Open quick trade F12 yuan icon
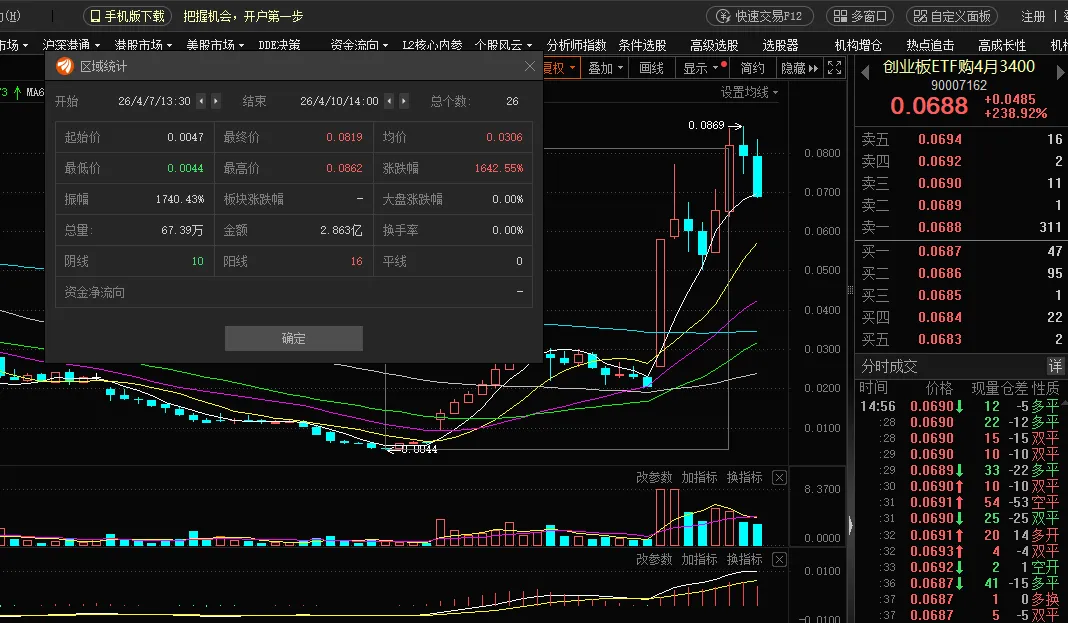Image resolution: width=1068 pixels, height=623 pixels. [x=723, y=16]
